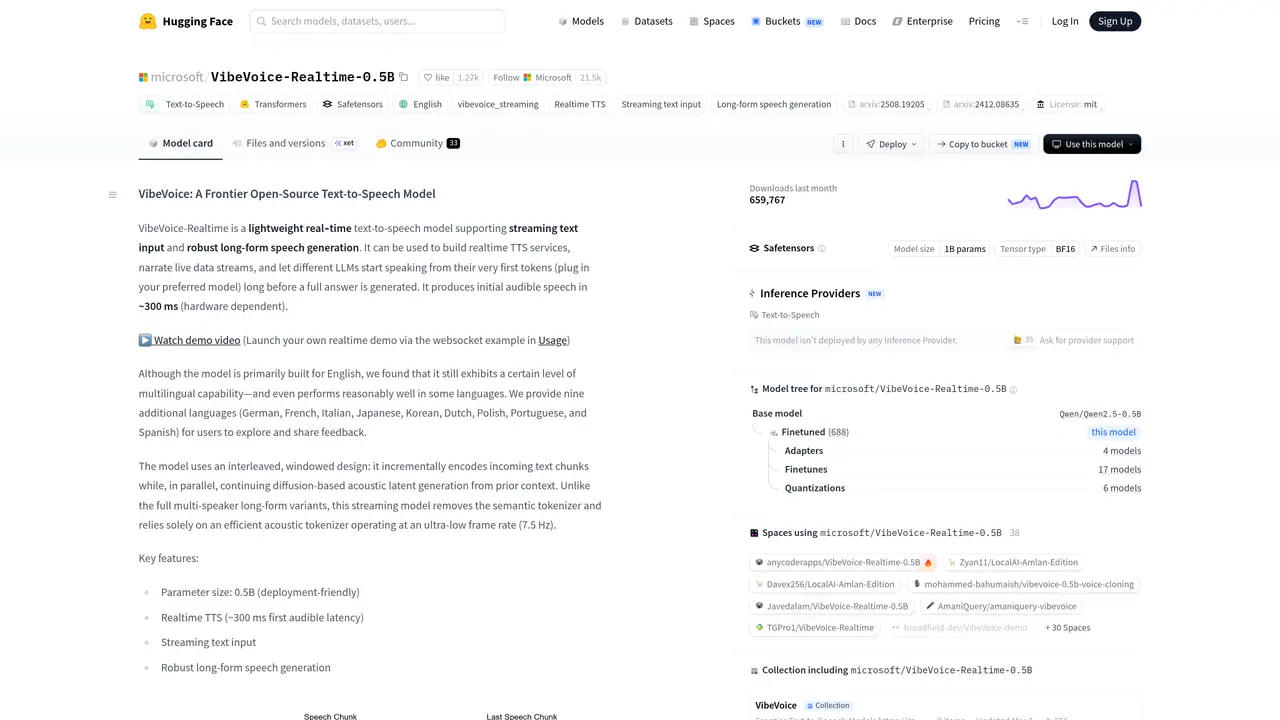Click the model tree info icon
This screenshot has width=1280, height=720.
pos(1013,390)
